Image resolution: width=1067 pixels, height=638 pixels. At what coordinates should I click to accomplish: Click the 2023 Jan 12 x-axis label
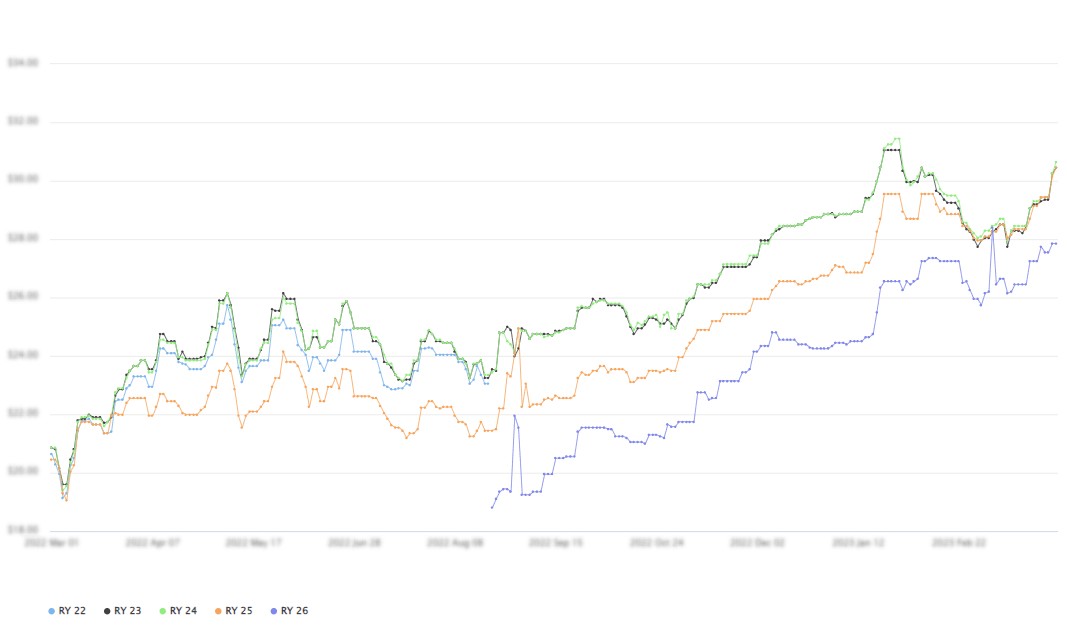[858, 543]
